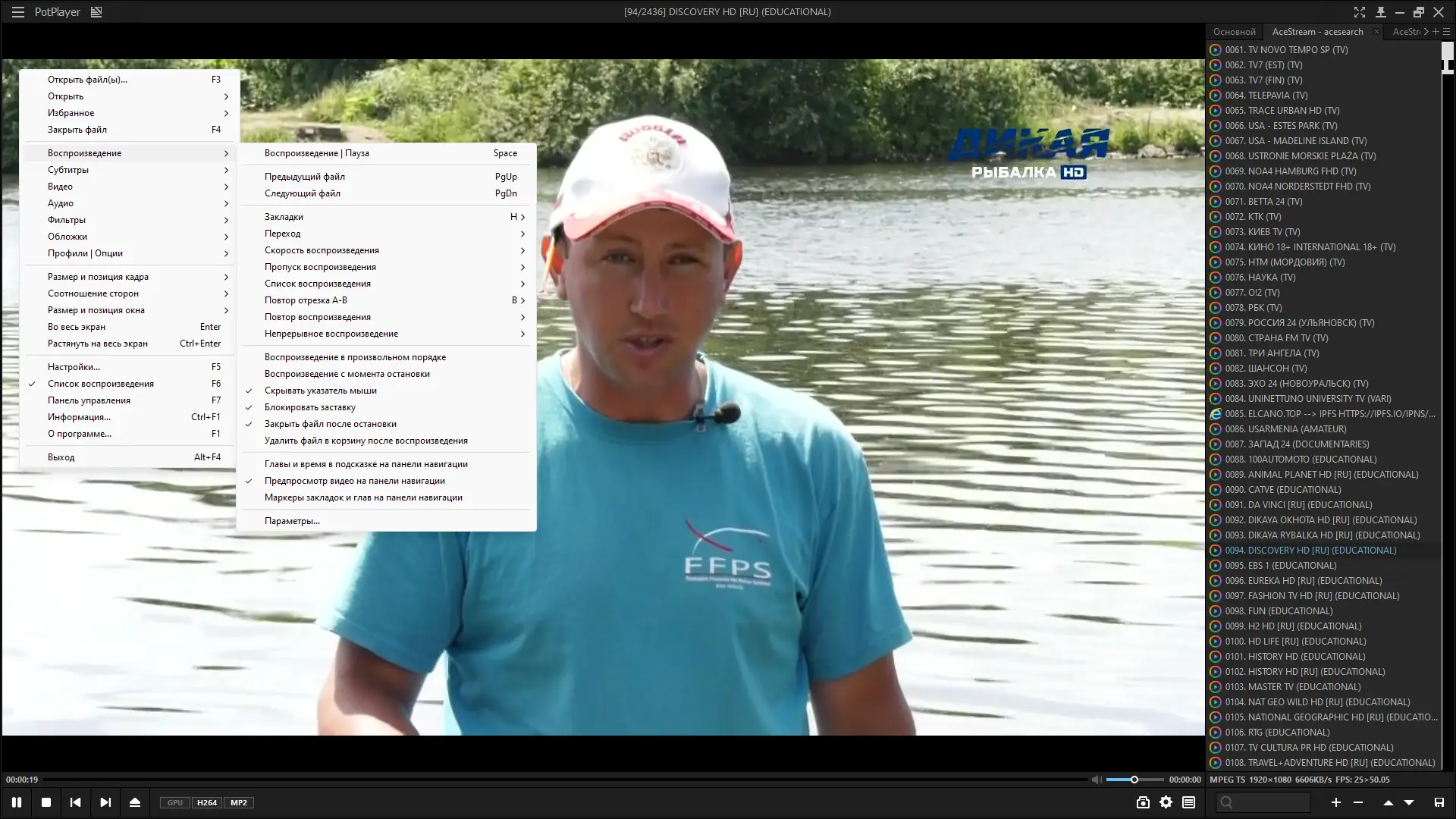
Task: Save playlist with the floppy disk icon
Action: 1439,802
